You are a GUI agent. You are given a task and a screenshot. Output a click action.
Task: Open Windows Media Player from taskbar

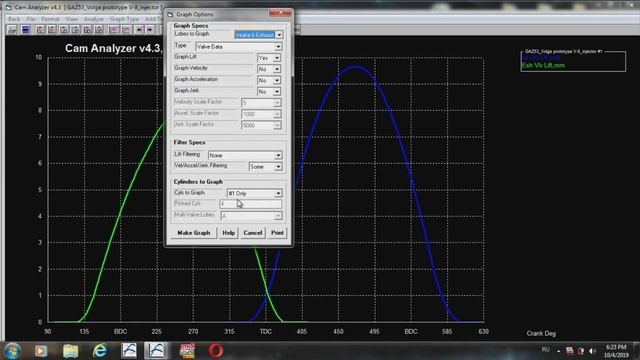pyautogui.click(x=41, y=351)
